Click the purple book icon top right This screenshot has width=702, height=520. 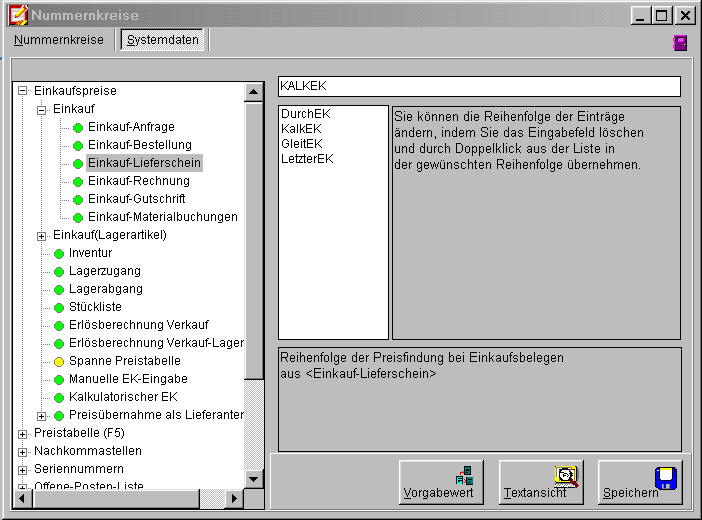(680, 42)
